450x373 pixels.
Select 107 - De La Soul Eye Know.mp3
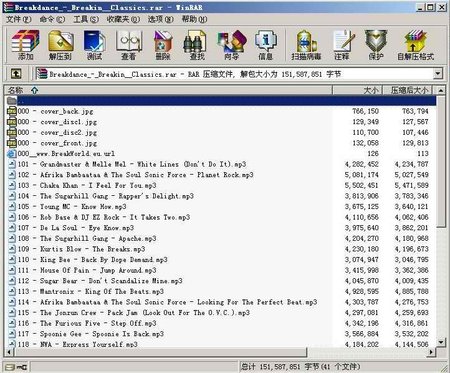point(76,228)
